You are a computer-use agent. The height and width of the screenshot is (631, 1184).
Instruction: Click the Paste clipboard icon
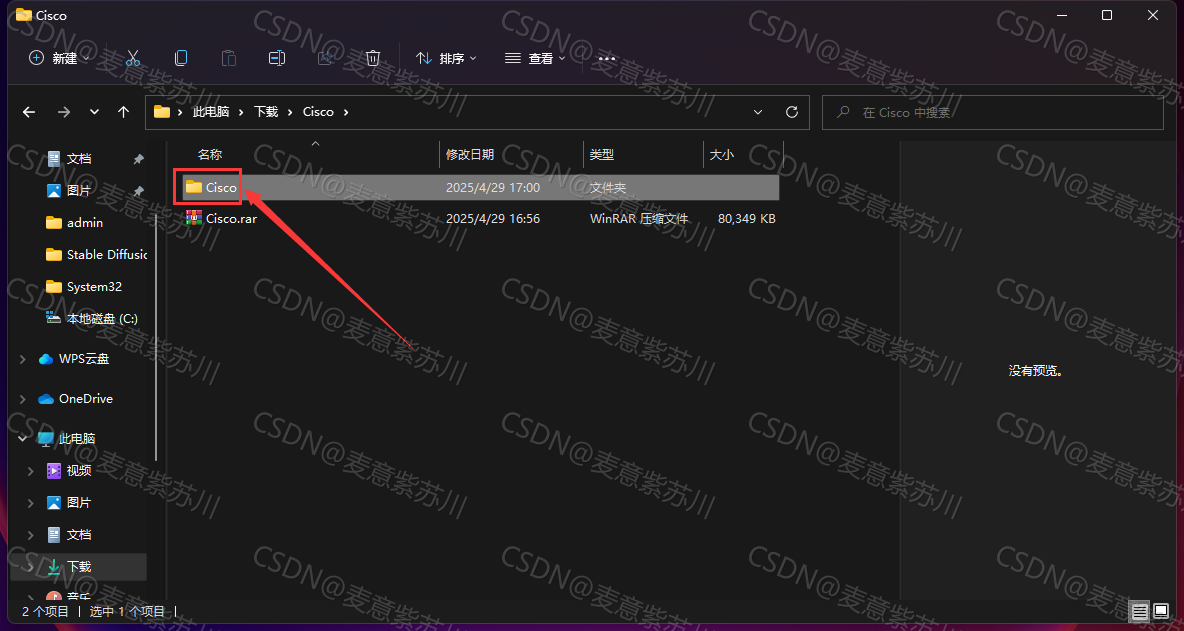(x=228, y=58)
